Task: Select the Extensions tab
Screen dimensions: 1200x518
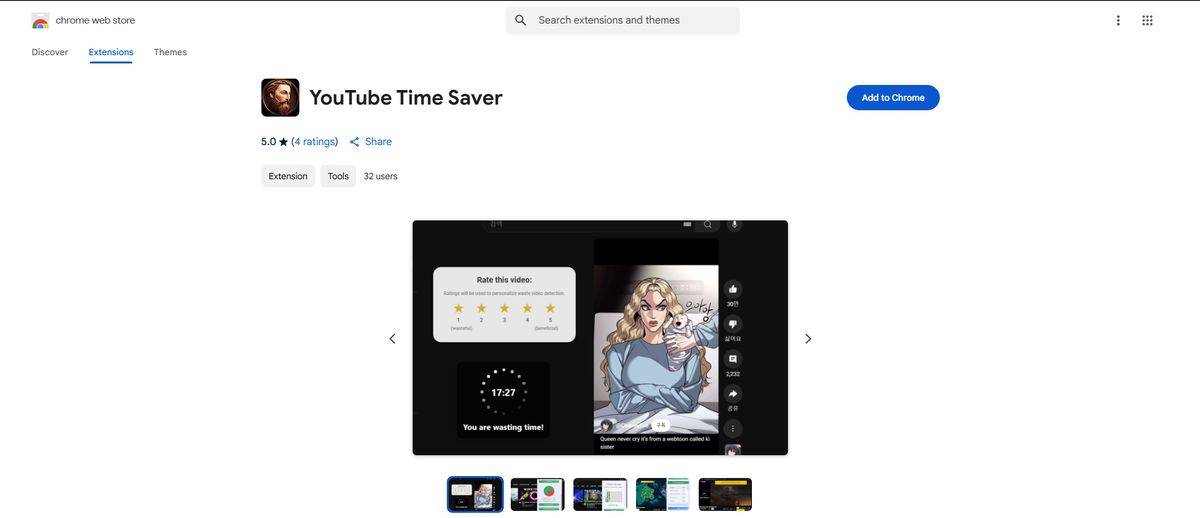Action: [x=111, y=52]
